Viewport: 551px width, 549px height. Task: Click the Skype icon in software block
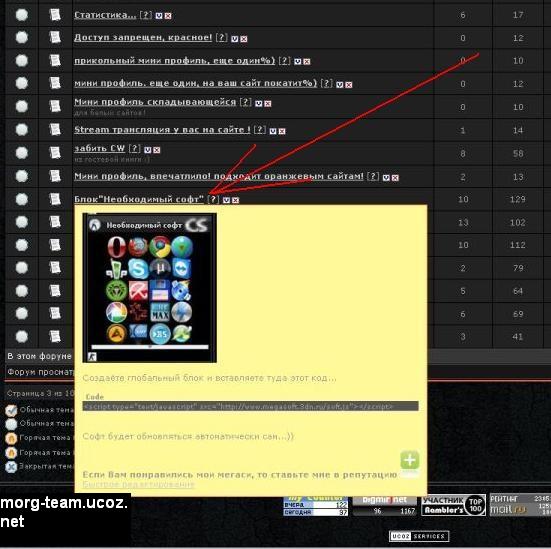pos(138,269)
